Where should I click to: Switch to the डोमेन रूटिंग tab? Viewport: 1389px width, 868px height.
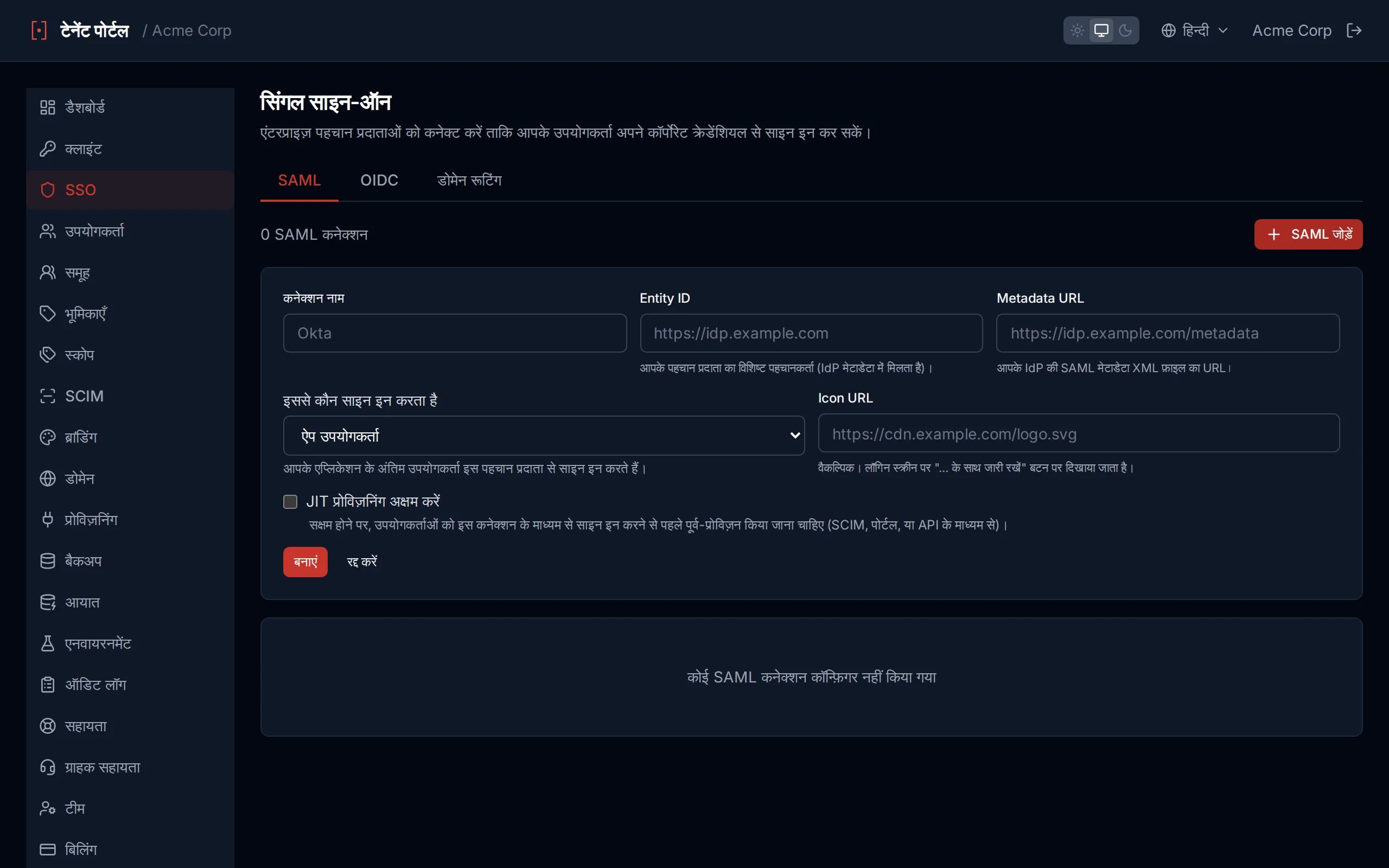469,180
